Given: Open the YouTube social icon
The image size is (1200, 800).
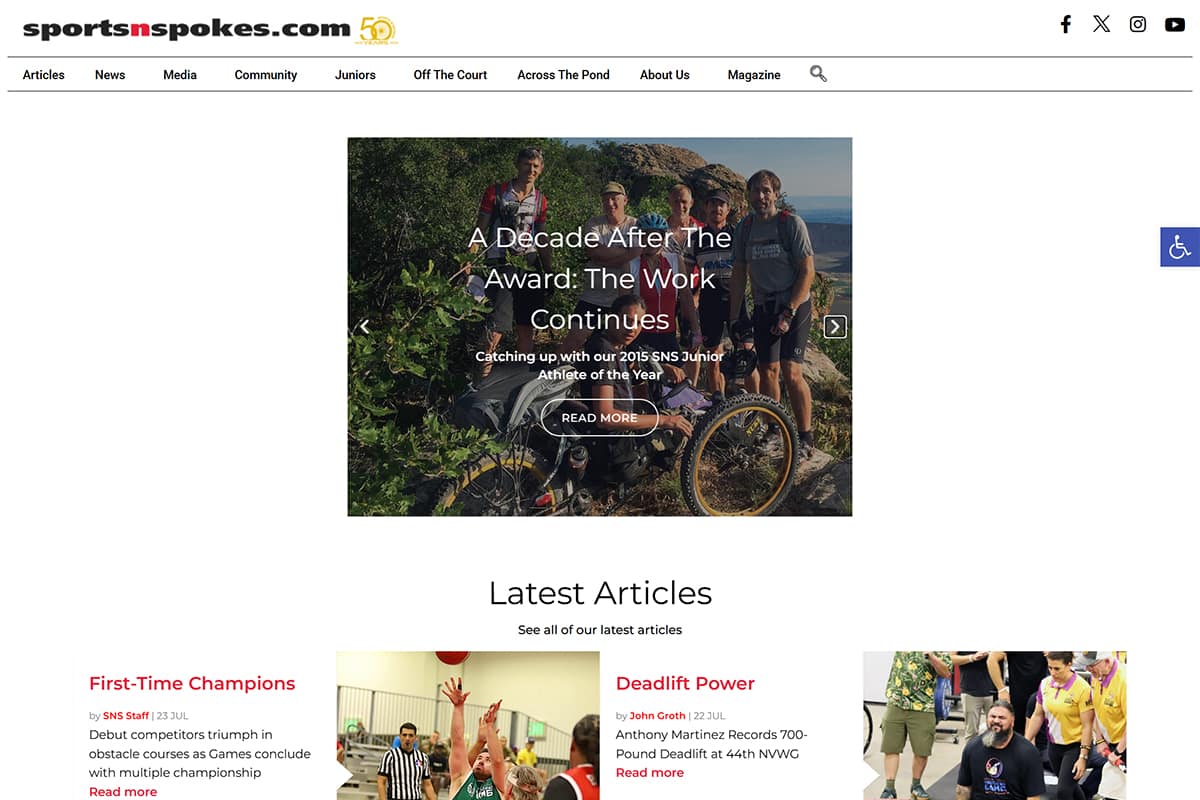Looking at the screenshot, I should 1175,24.
